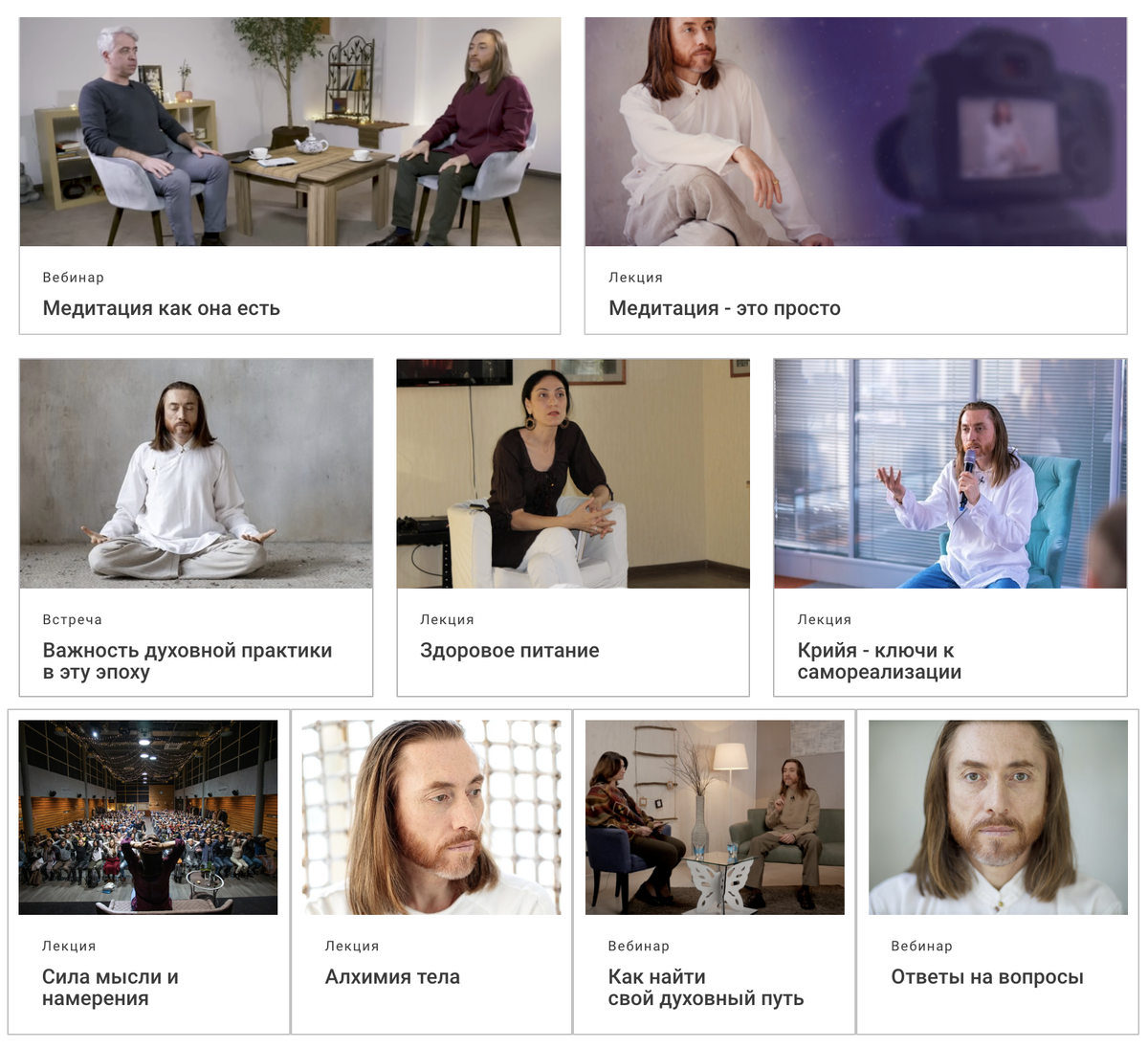Open the thumbnail for "Здоровое питание"

point(573,474)
